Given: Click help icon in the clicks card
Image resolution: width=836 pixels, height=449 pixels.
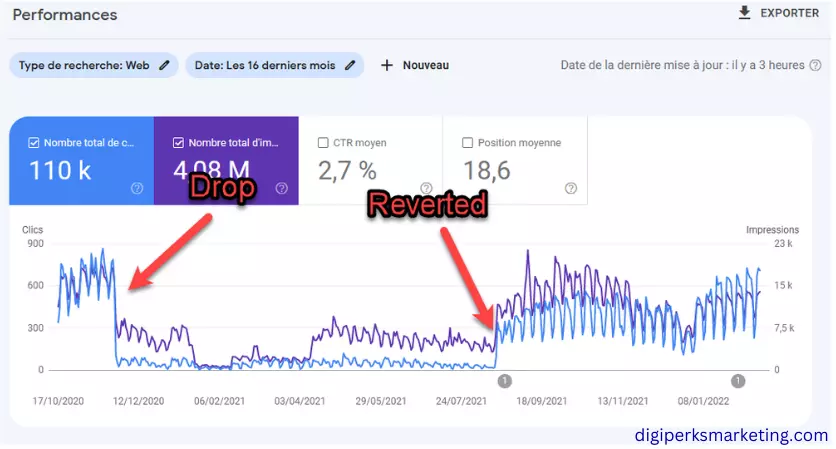Looking at the screenshot, I should [x=137, y=188].
